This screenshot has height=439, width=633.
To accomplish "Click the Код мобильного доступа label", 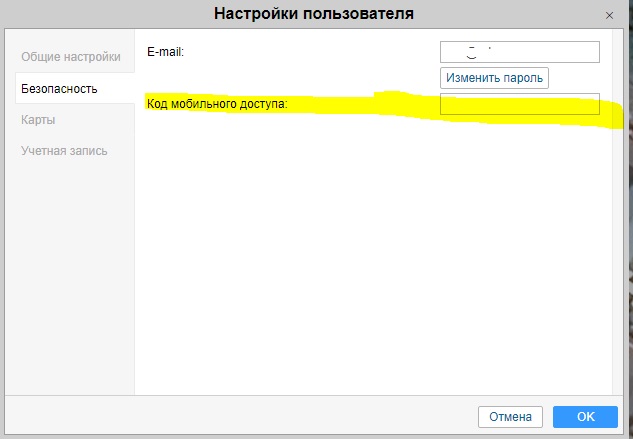I will coord(216,104).
